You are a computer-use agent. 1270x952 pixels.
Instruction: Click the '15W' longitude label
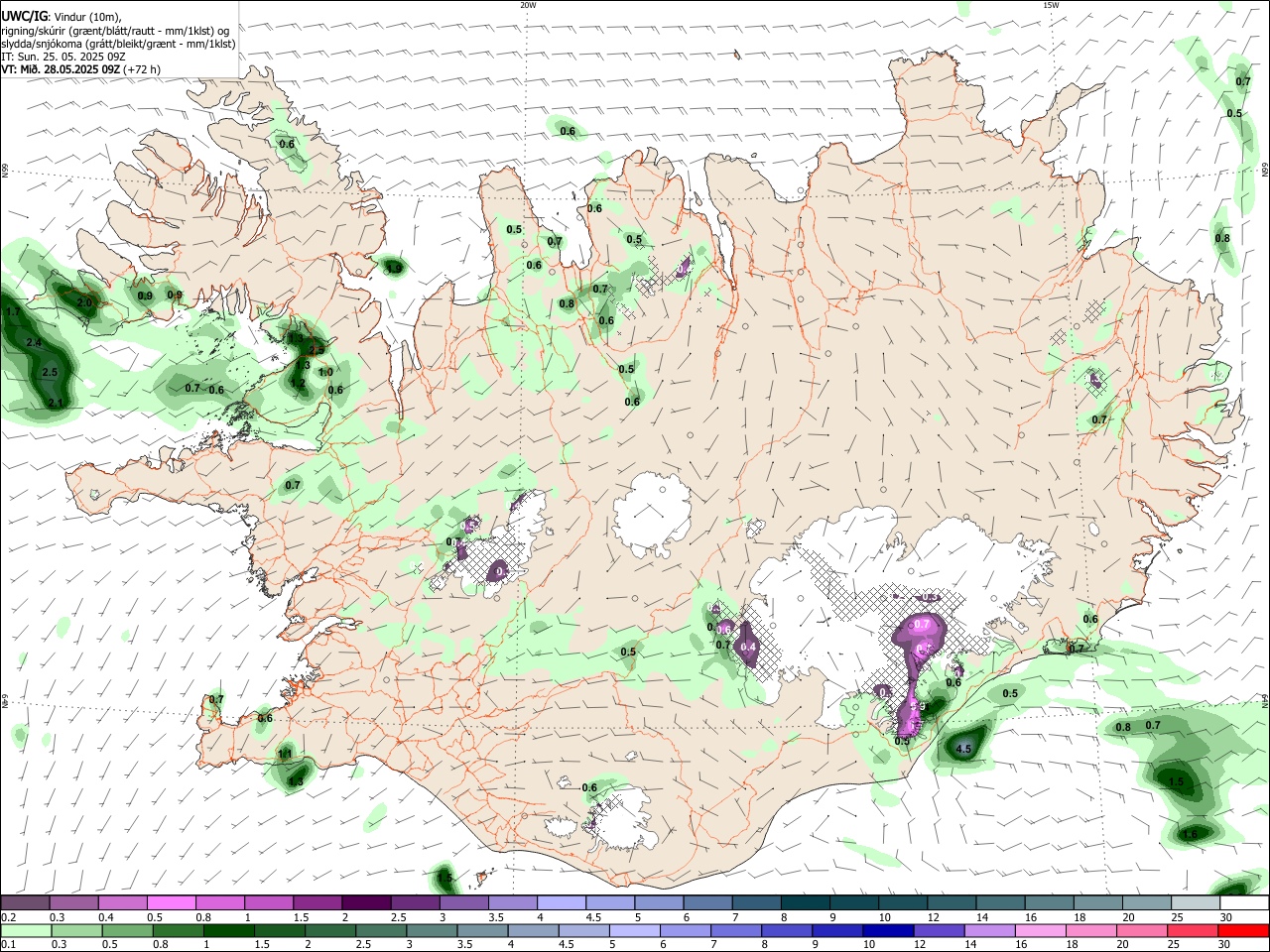(x=1050, y=5)
